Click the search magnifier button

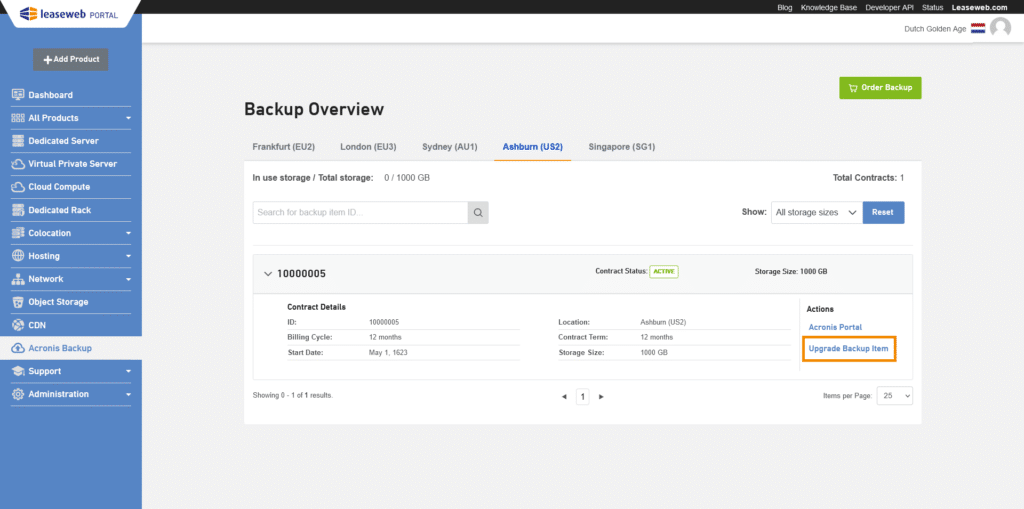[478, 212]
